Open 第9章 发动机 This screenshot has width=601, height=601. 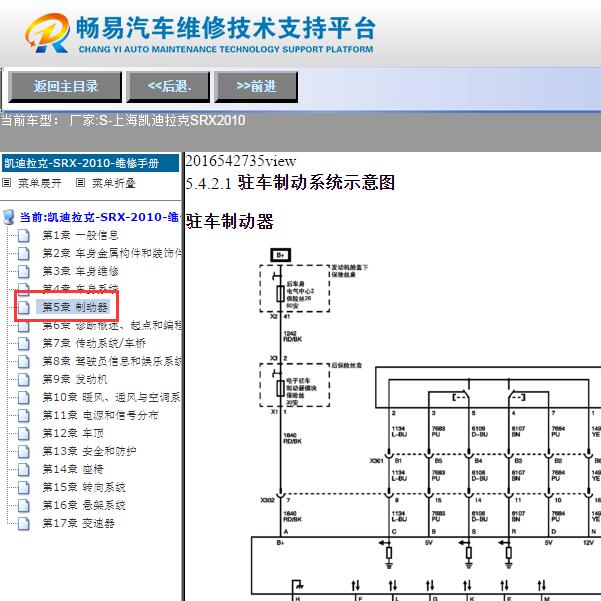(x=75, y=379)
